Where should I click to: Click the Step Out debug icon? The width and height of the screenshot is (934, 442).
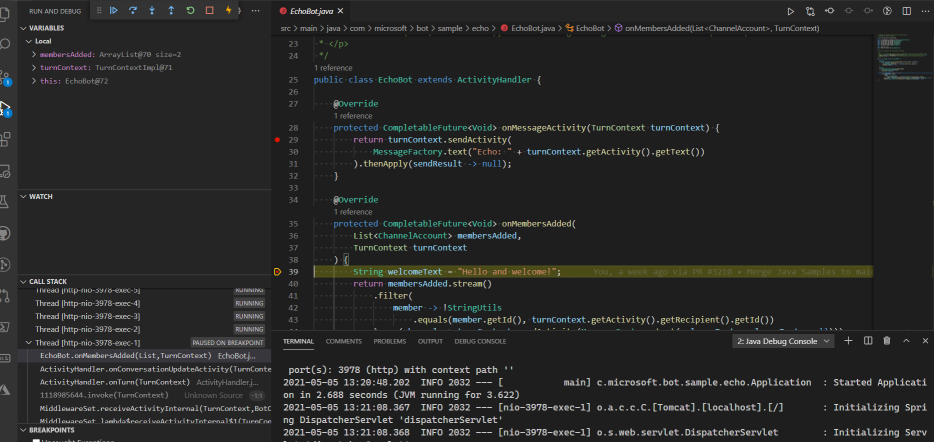click(171, 10)
